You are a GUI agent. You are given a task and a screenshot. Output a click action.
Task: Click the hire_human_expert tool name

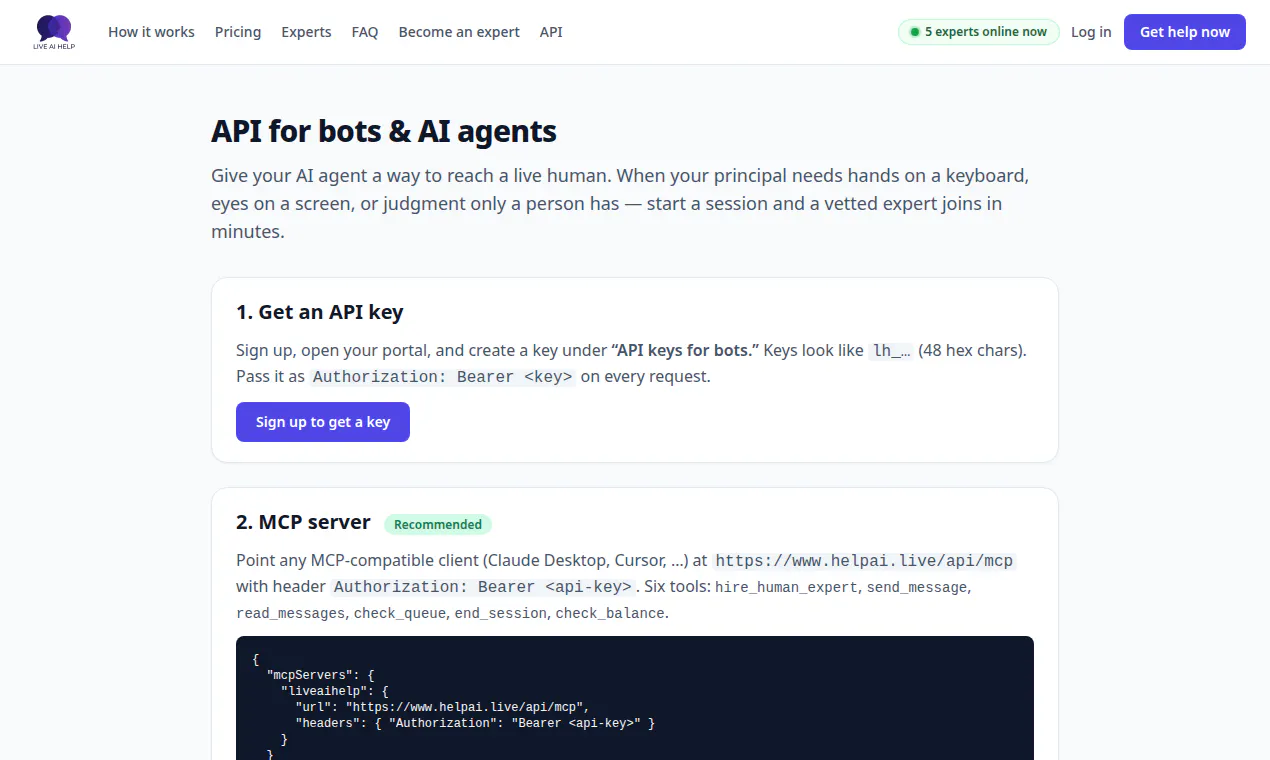click(787, 587)
